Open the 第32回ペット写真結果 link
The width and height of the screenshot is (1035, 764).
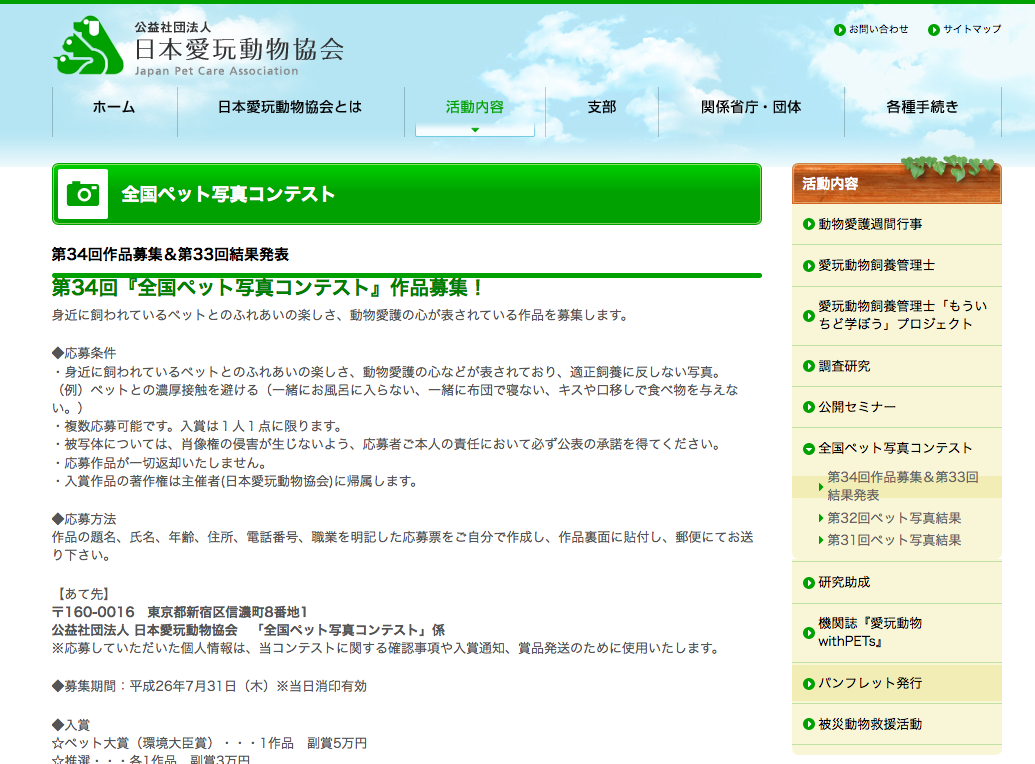pos(894,518)
